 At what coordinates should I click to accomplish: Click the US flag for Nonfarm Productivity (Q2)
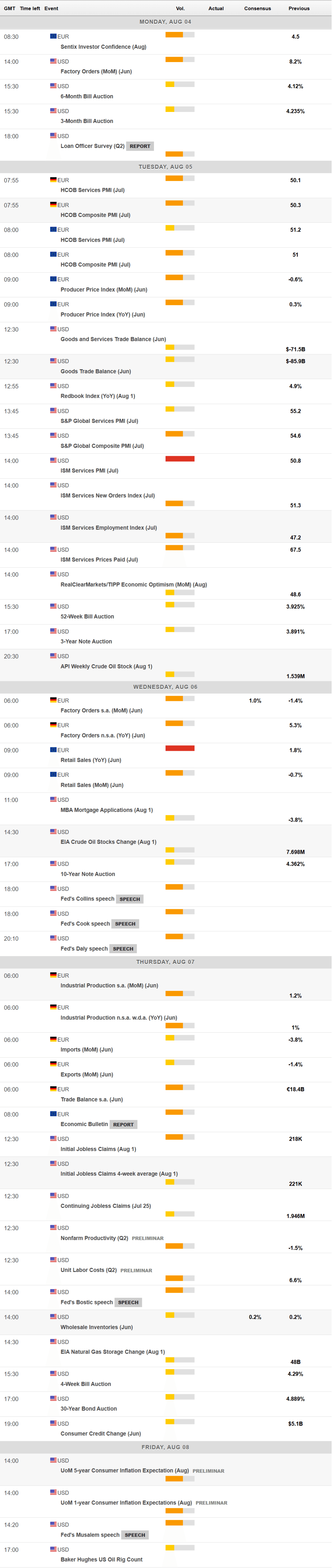tap(53, 1228)
